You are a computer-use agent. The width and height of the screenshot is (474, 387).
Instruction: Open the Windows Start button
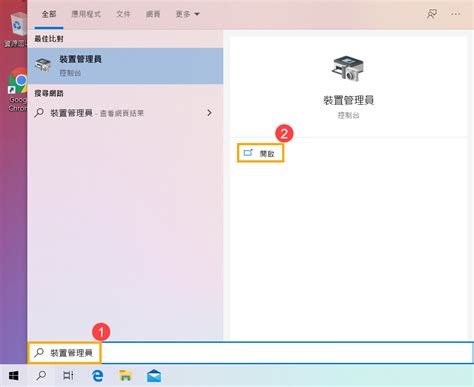point(13,376)
